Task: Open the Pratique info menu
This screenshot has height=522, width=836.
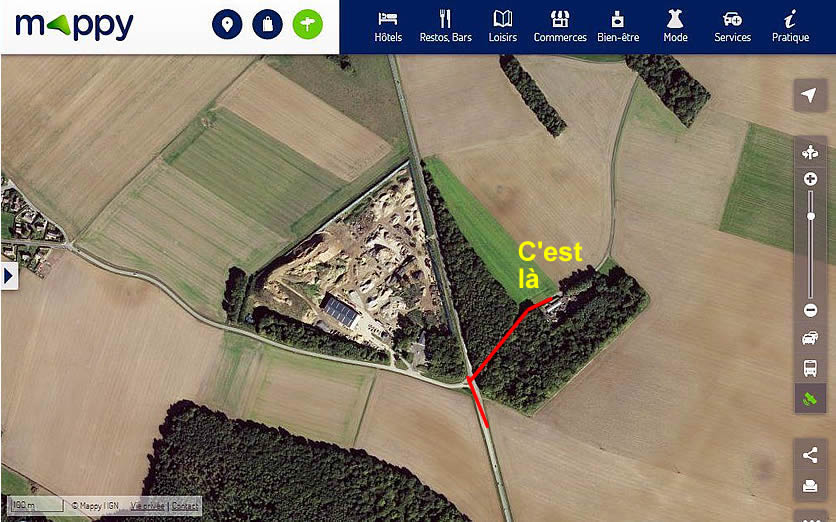Action: pos(790,27)
